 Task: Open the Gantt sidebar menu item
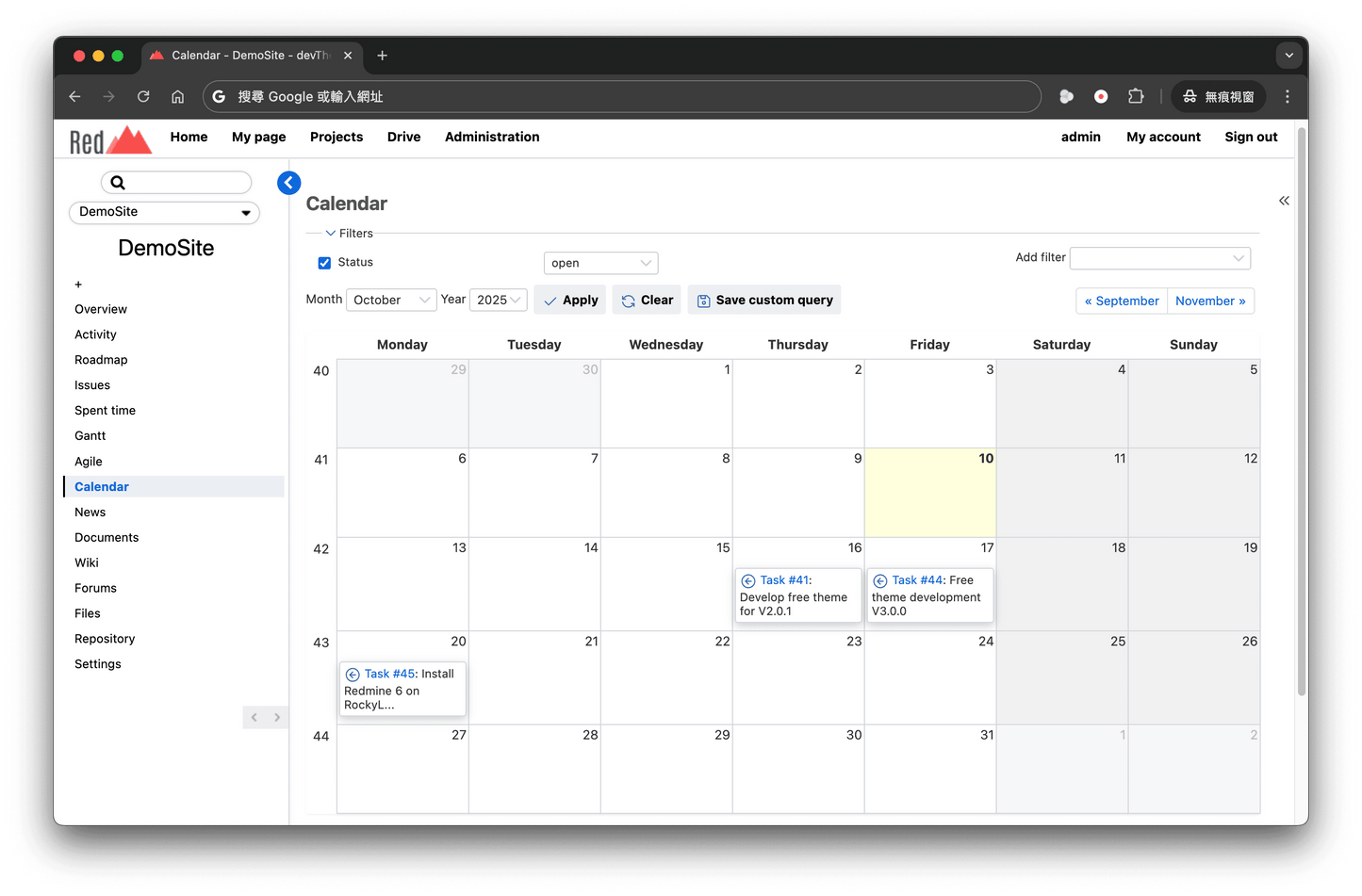point(90,436)
